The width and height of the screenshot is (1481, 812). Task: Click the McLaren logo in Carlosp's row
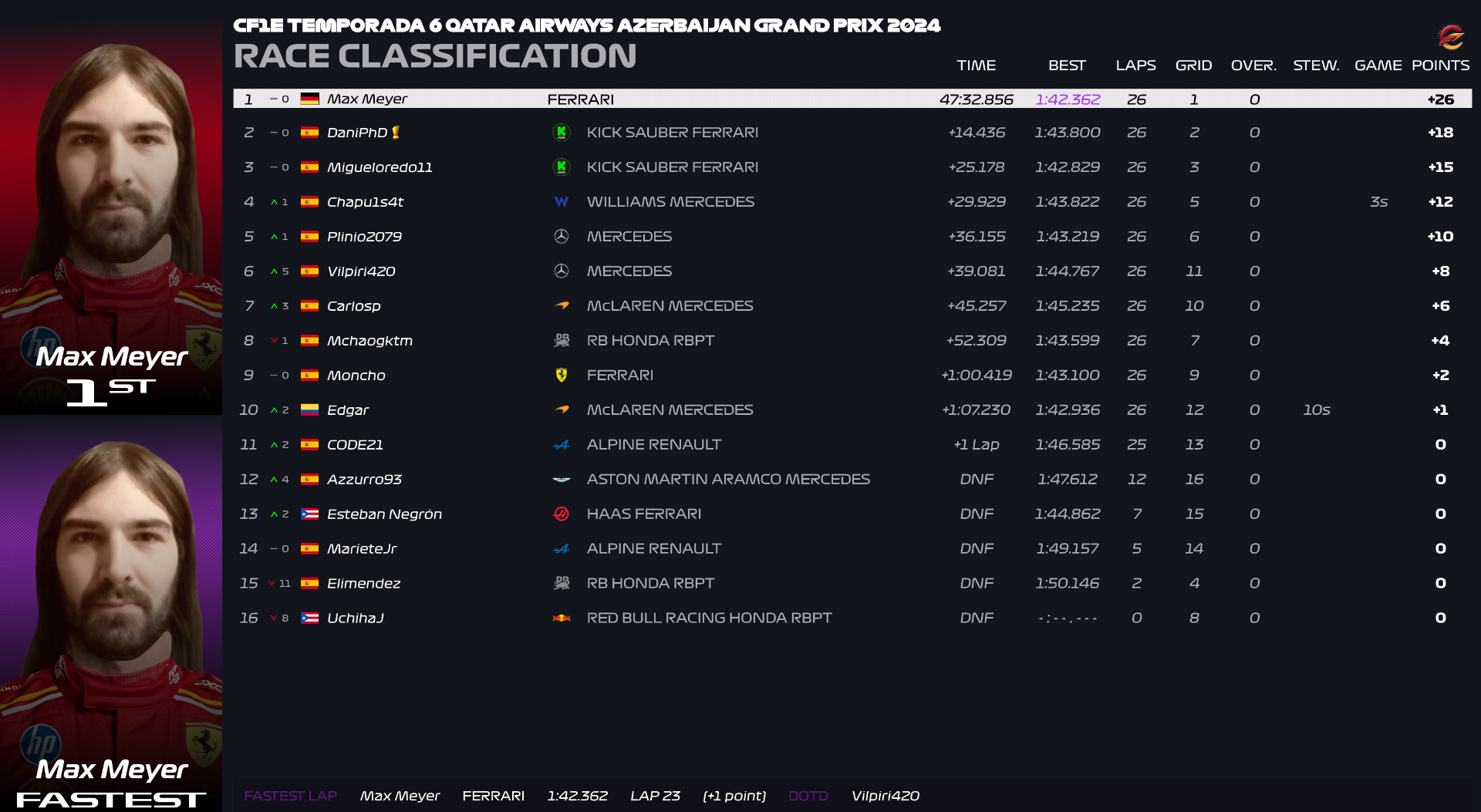562,306
